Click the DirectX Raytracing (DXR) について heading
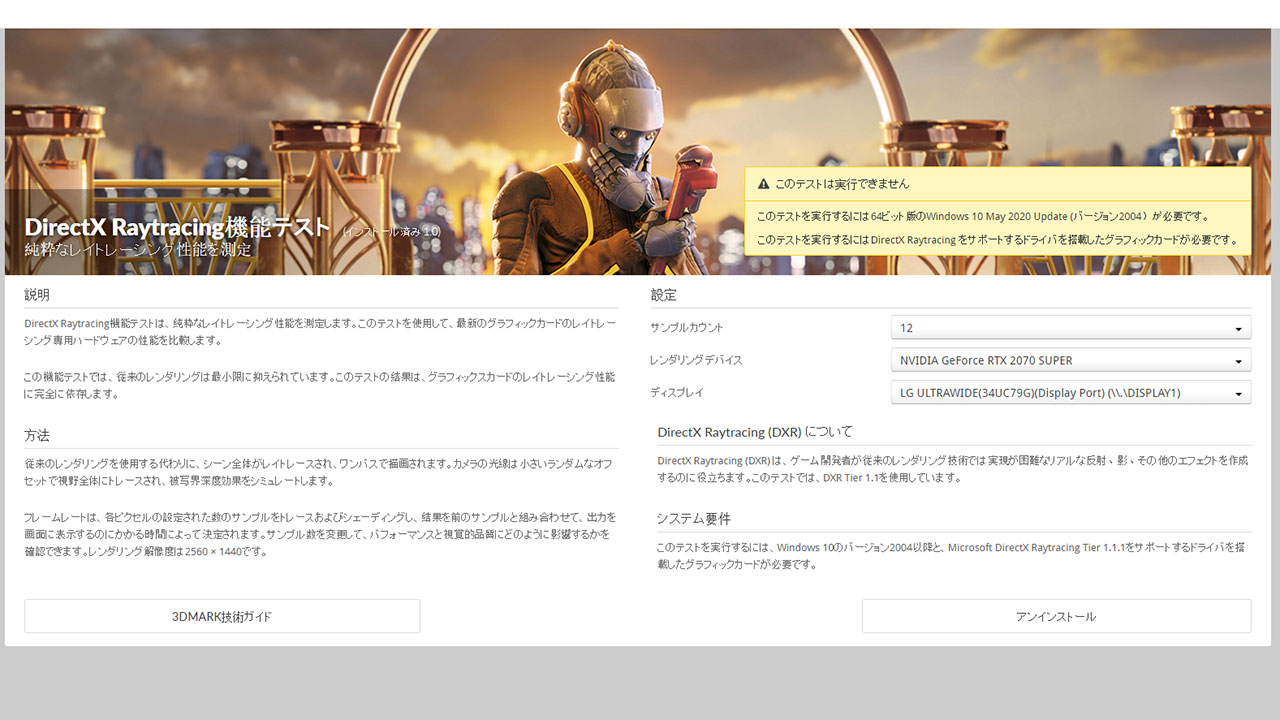Image resolution: width=1280 pixels, height=720 pixels. click(x=755, y=432)
